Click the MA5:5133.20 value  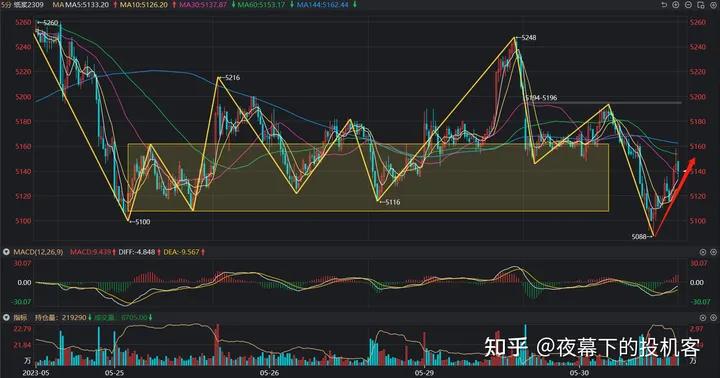86,5
